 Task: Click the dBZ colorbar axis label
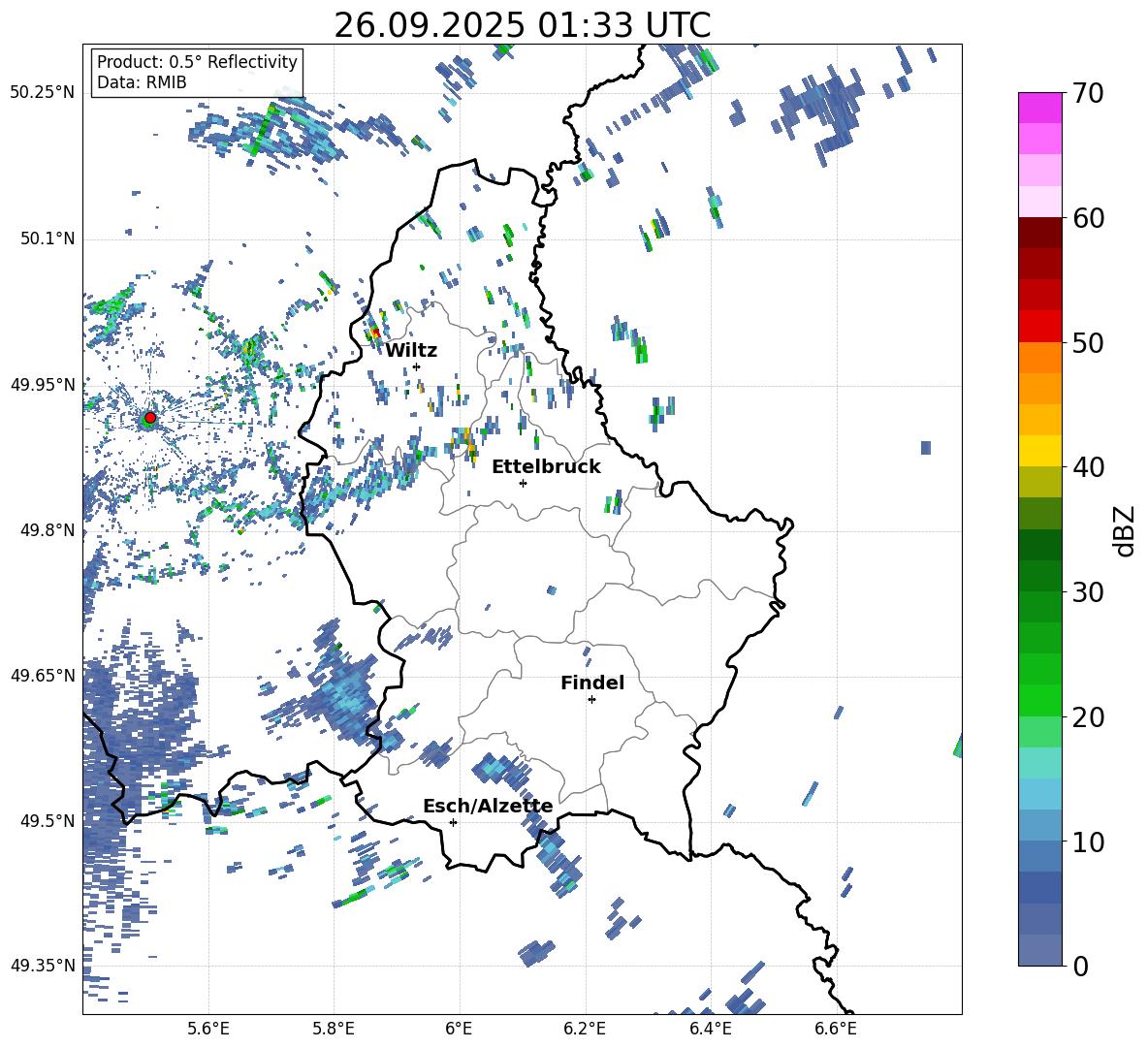tap(1126, 530)
